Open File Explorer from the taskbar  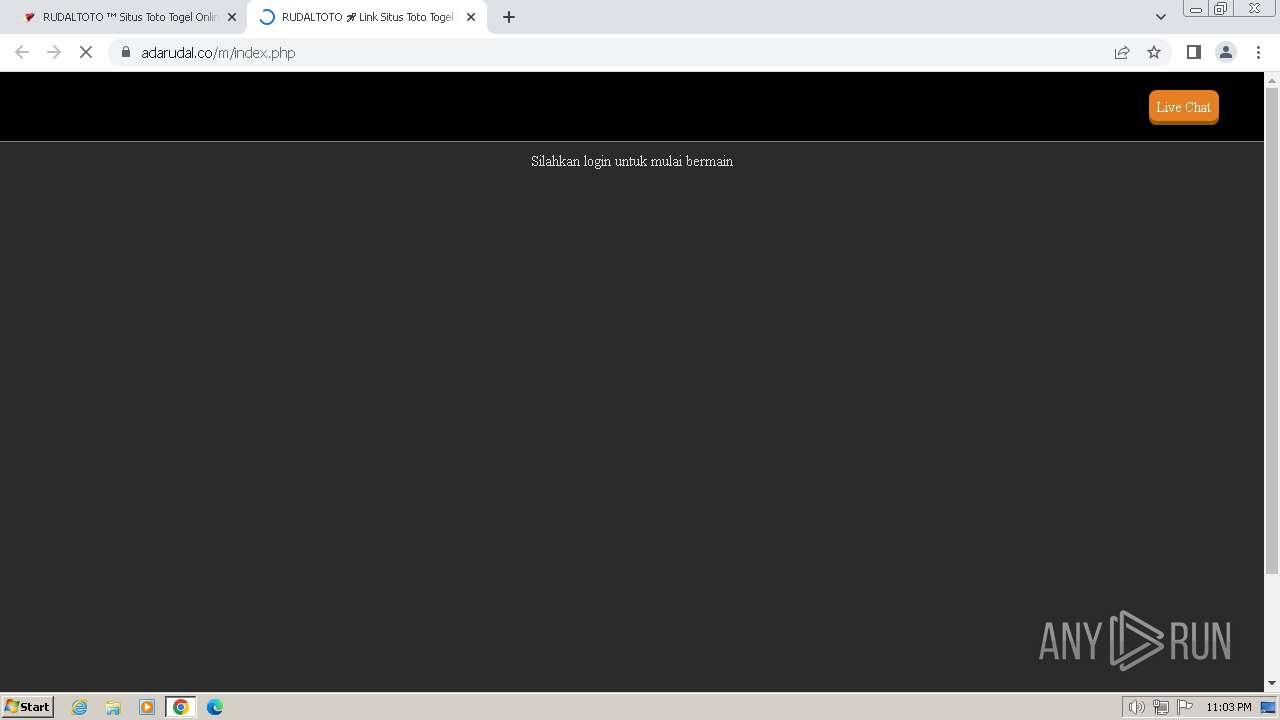[x=113, y=707]
